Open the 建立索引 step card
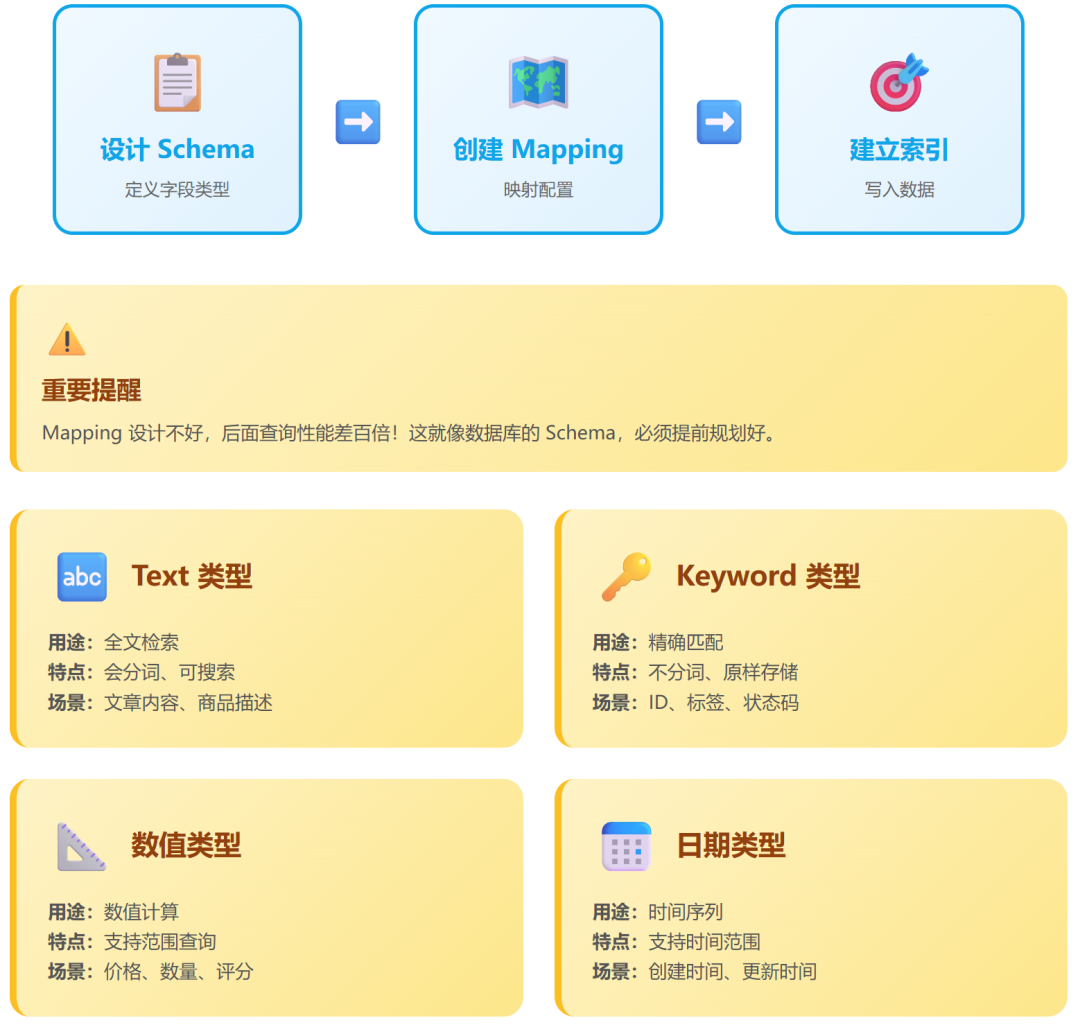 pyautogui.click(x=898, y=118)
